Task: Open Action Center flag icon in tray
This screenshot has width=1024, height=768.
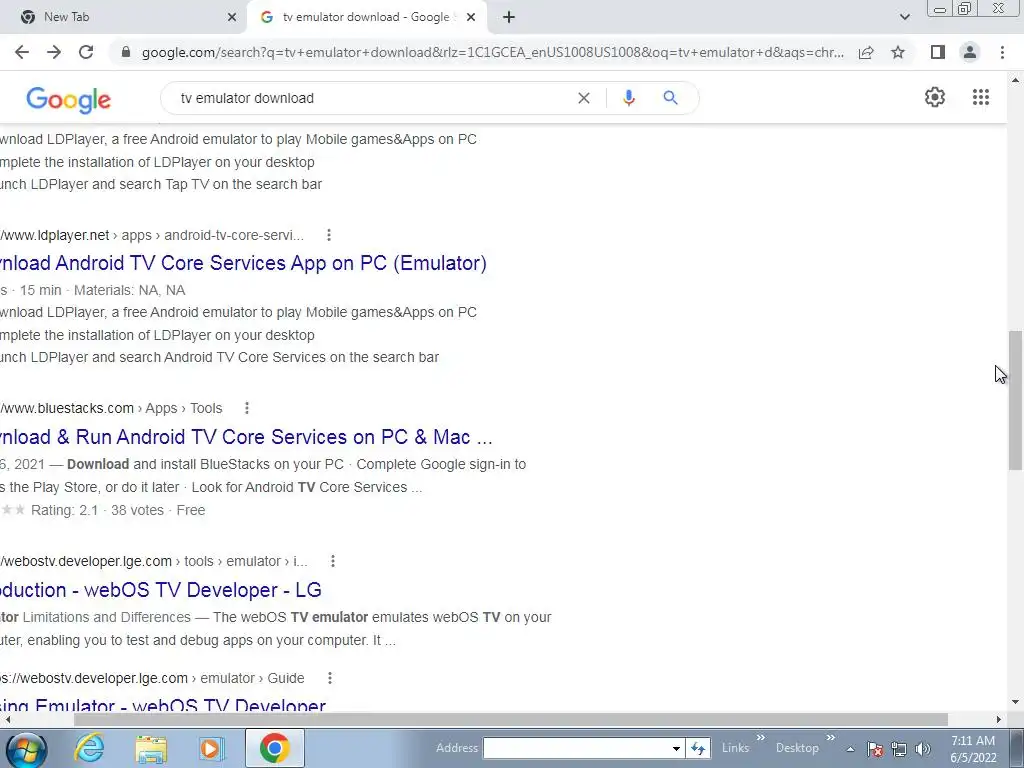Action: tap(875, 749)
